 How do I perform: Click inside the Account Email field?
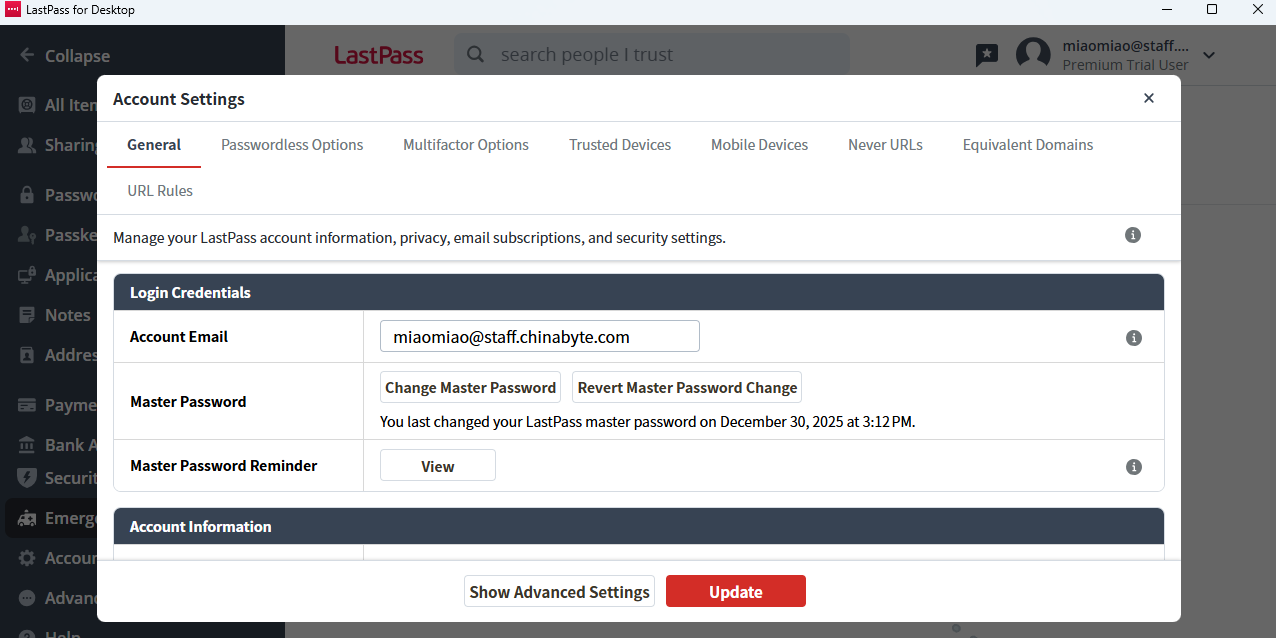[x=539, y=336]
